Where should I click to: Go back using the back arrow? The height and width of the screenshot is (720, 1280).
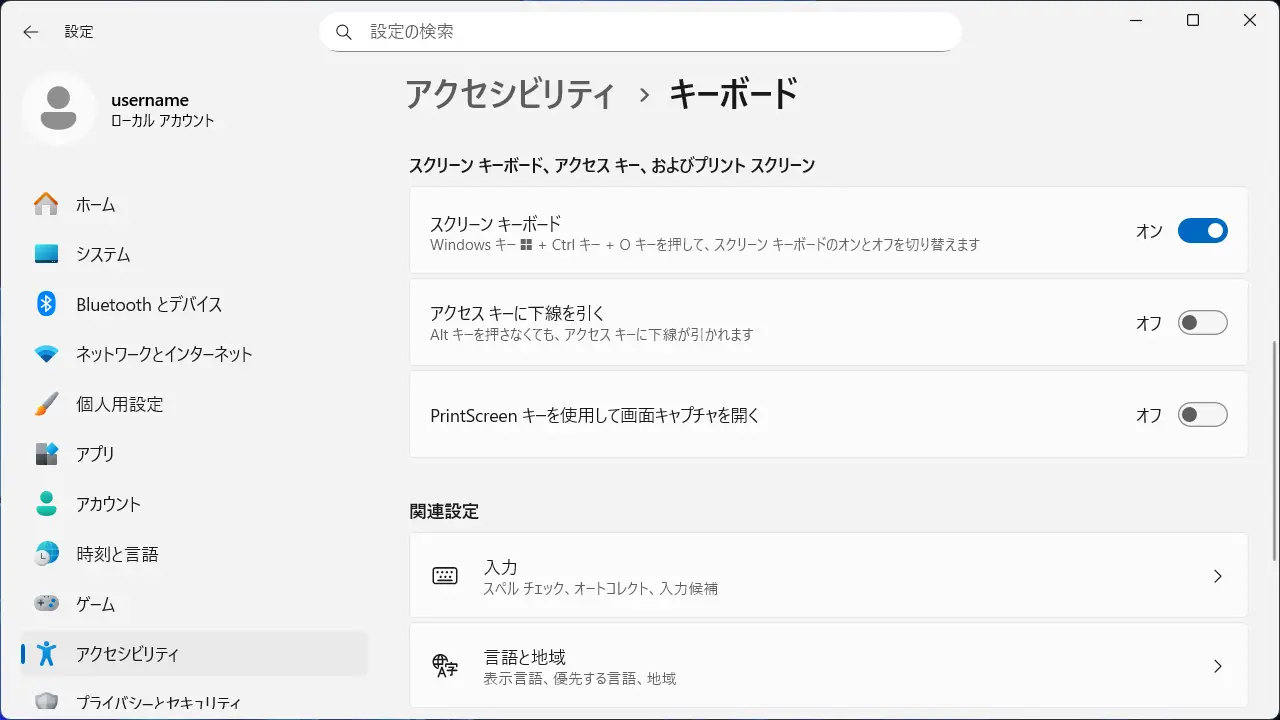tap(31, 32)
